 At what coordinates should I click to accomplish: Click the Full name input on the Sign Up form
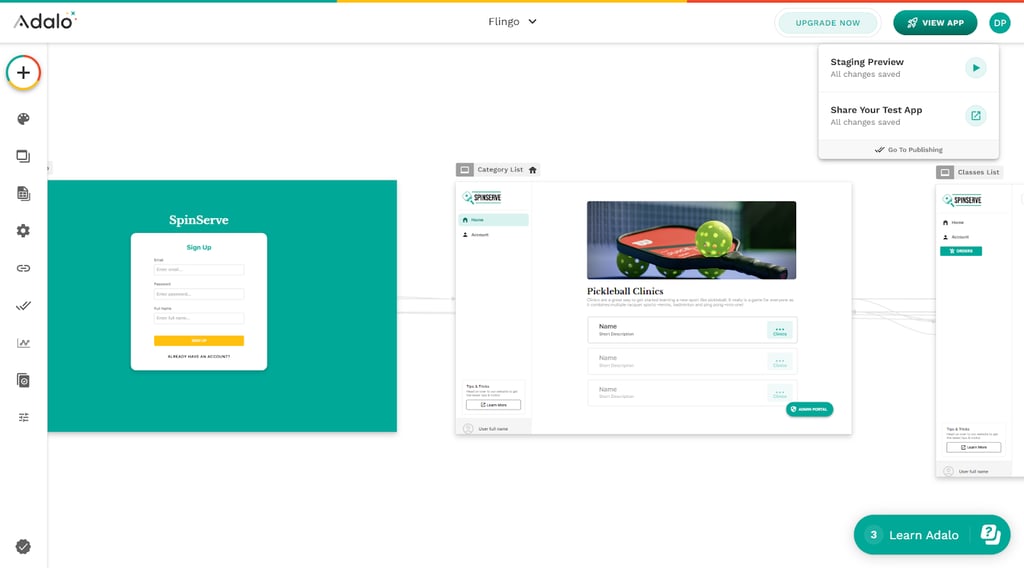pyautogui.click(x=199, y=318)
